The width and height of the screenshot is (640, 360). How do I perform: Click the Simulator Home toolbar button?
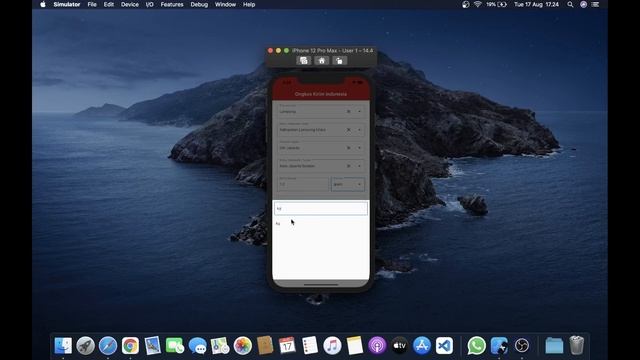click(x=322, y=61)
